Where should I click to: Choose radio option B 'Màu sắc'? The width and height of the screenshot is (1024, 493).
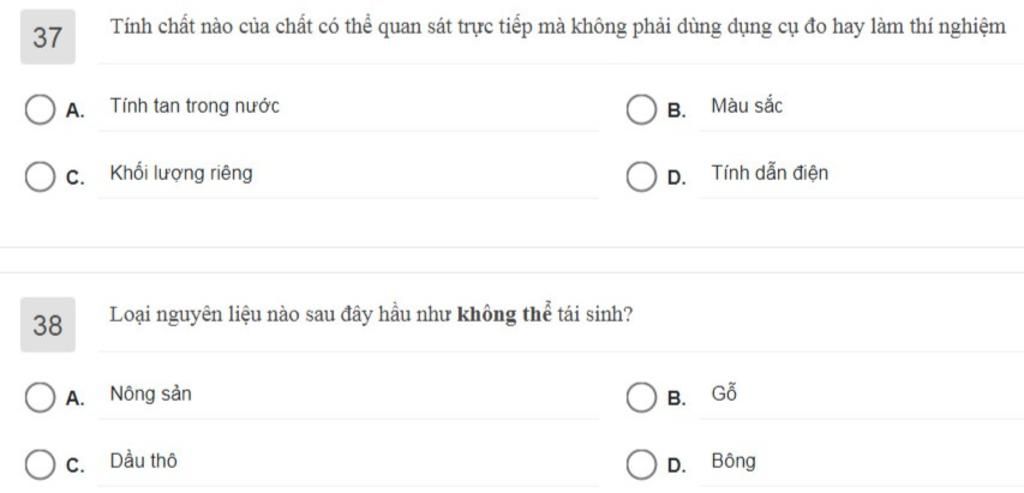[641, 110]
